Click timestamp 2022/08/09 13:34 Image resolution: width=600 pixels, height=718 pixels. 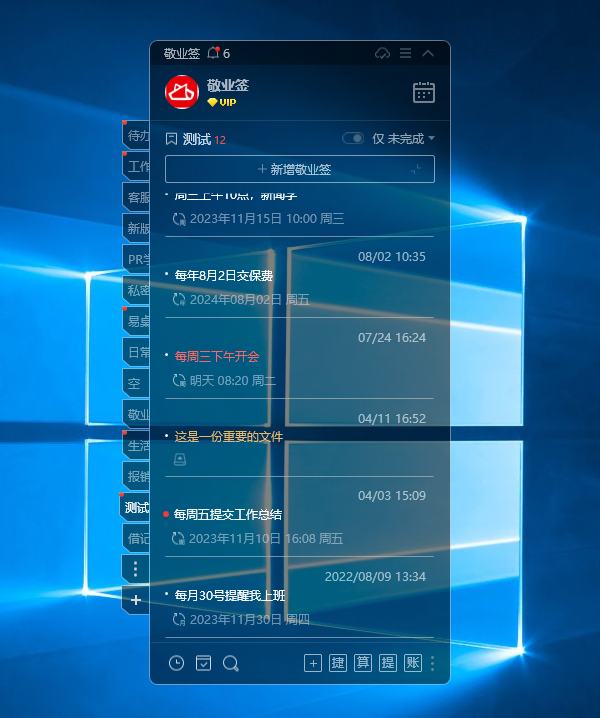click(x=375, y=577)
